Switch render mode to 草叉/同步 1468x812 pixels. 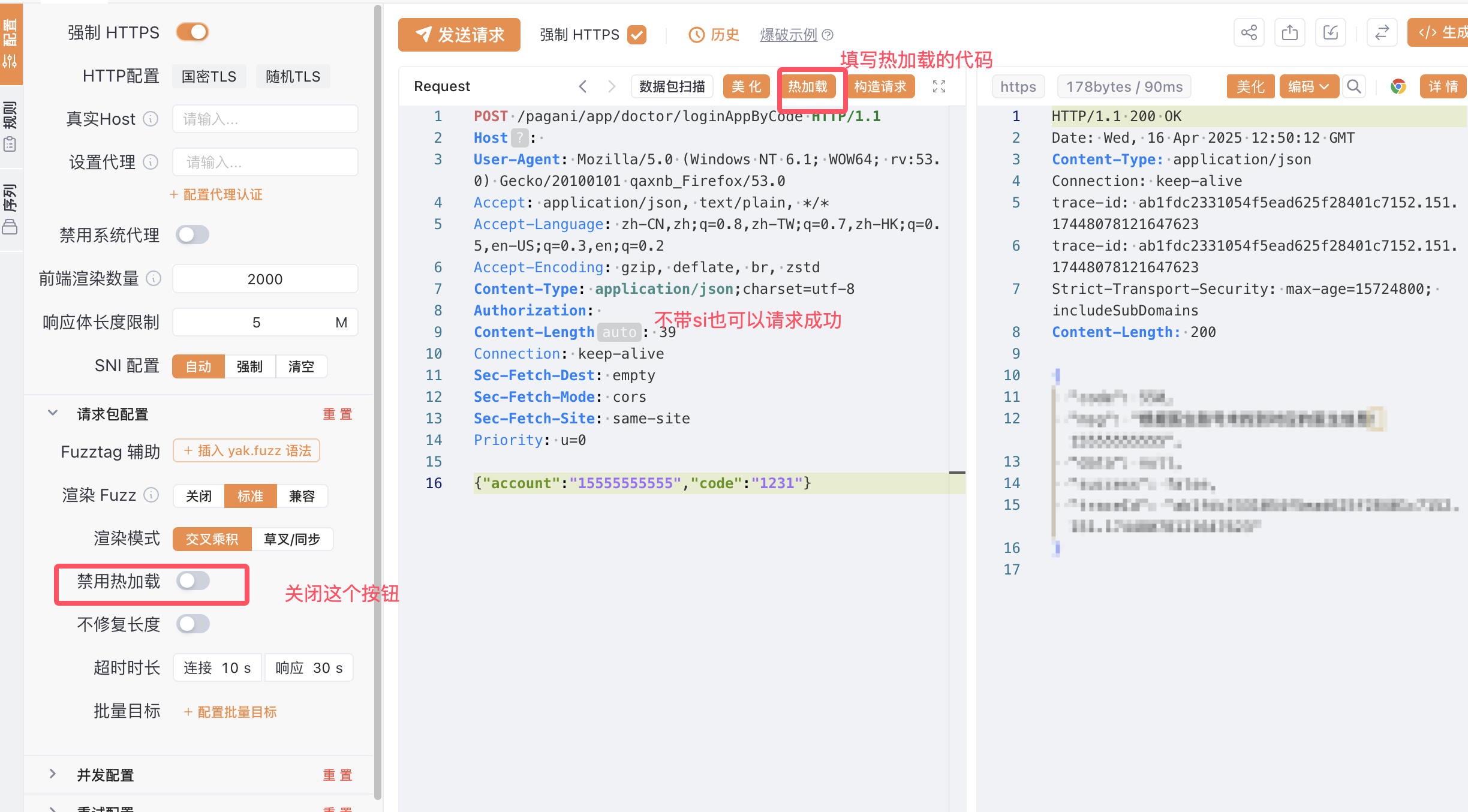292,539
